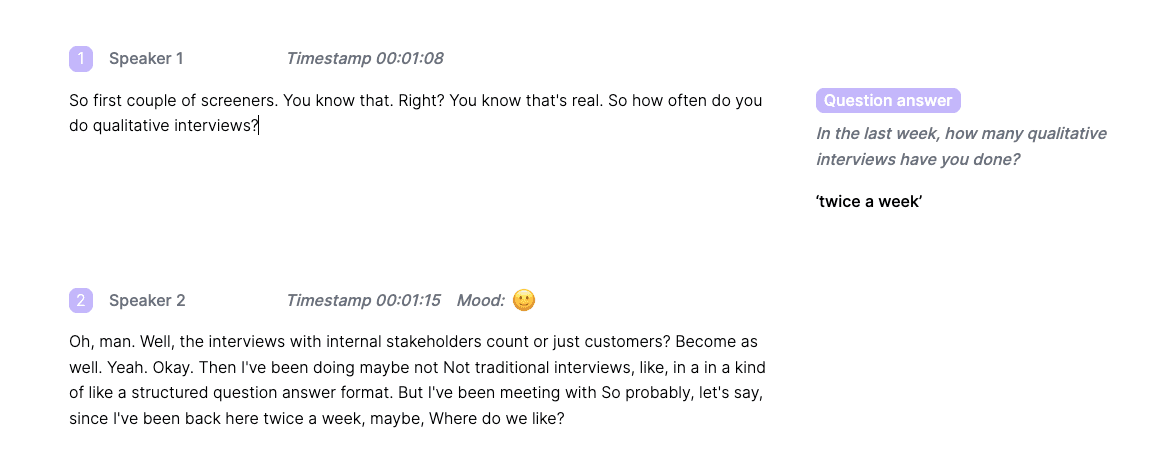The height and width of the screenshot is (468, 1160).
Task: Jump to Timestamp 00:01:08
Action: click(x=364, y=59)
